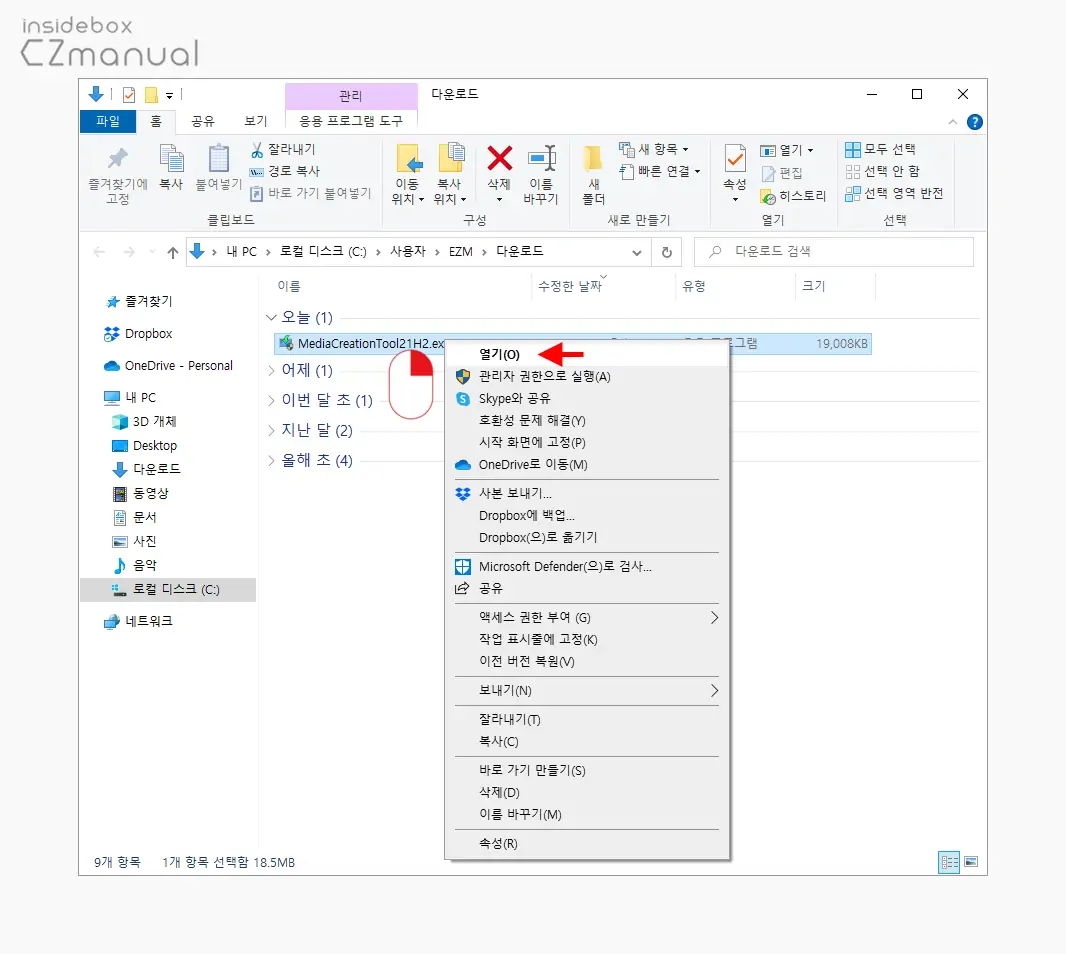Click 바로 가기 붙여넣기 in ribbon

[311, 193]
